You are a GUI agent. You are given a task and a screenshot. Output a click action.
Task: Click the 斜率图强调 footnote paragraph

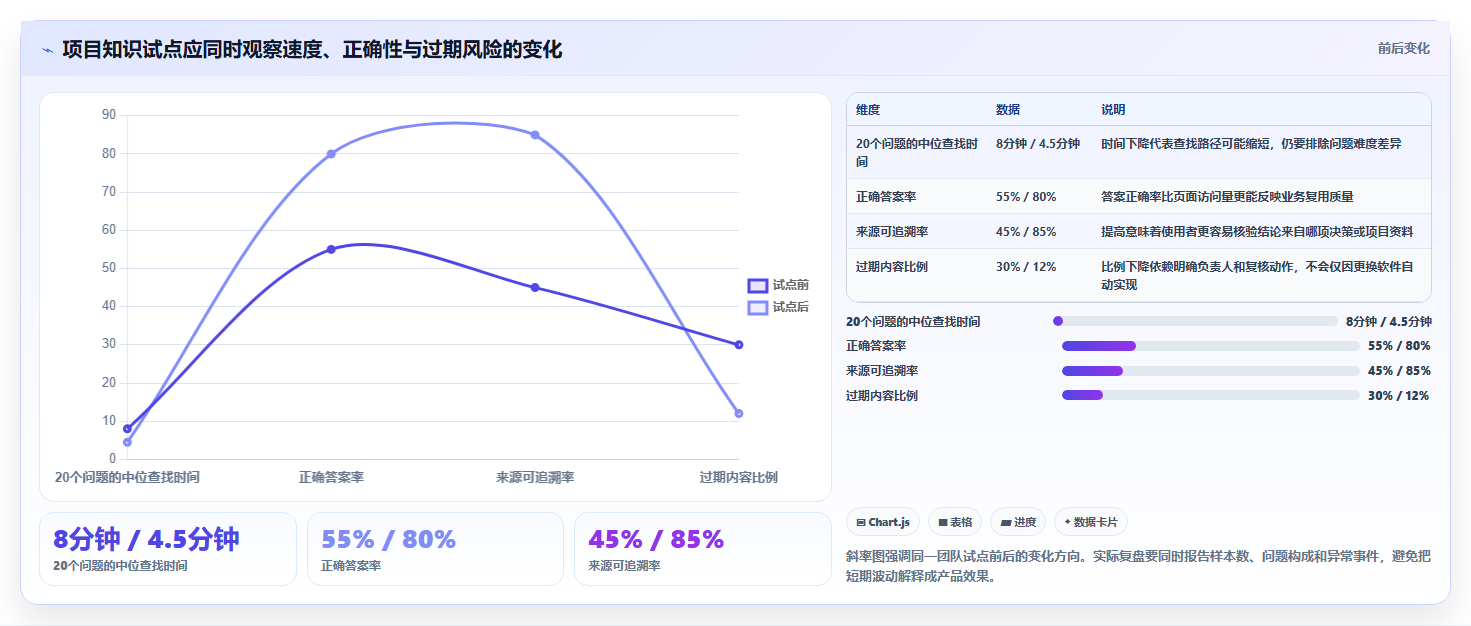coord(1138,566)
